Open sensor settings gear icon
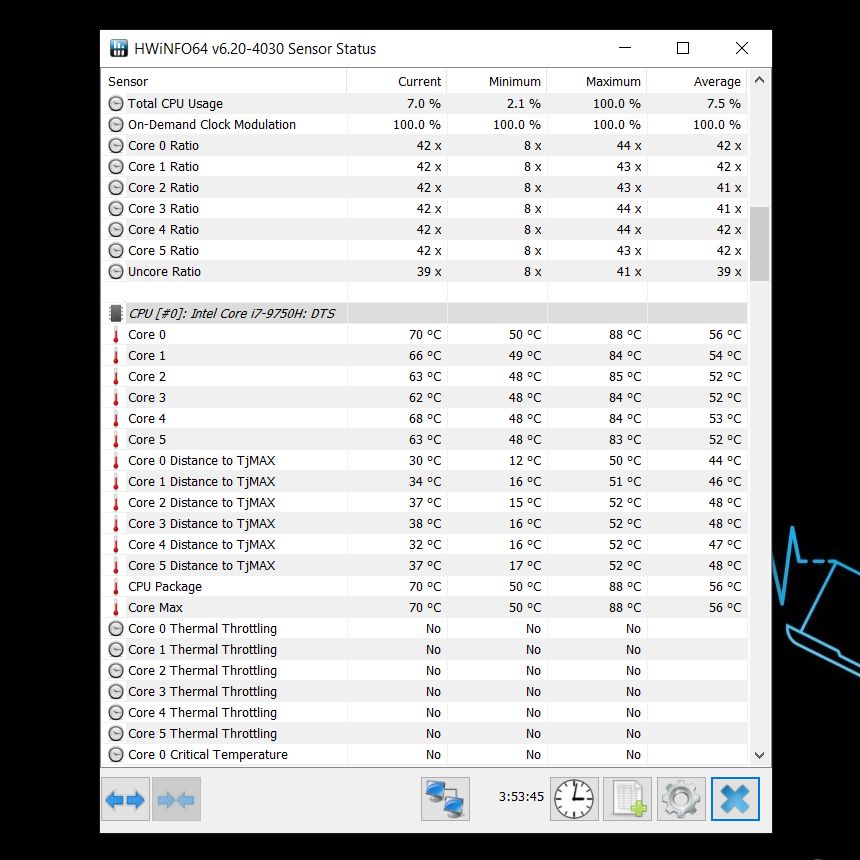The image size is (860, 860). tap(681, 799)
